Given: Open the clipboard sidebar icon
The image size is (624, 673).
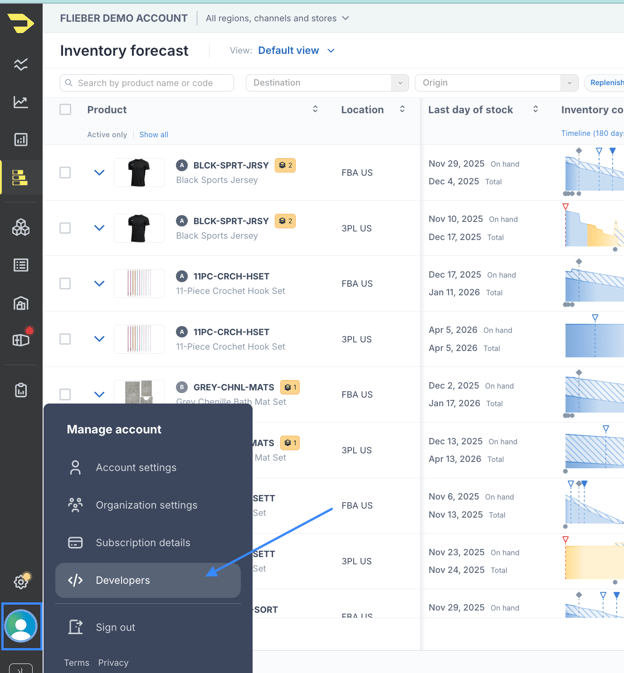Looking at the screenshot, I should pos(21,390).
